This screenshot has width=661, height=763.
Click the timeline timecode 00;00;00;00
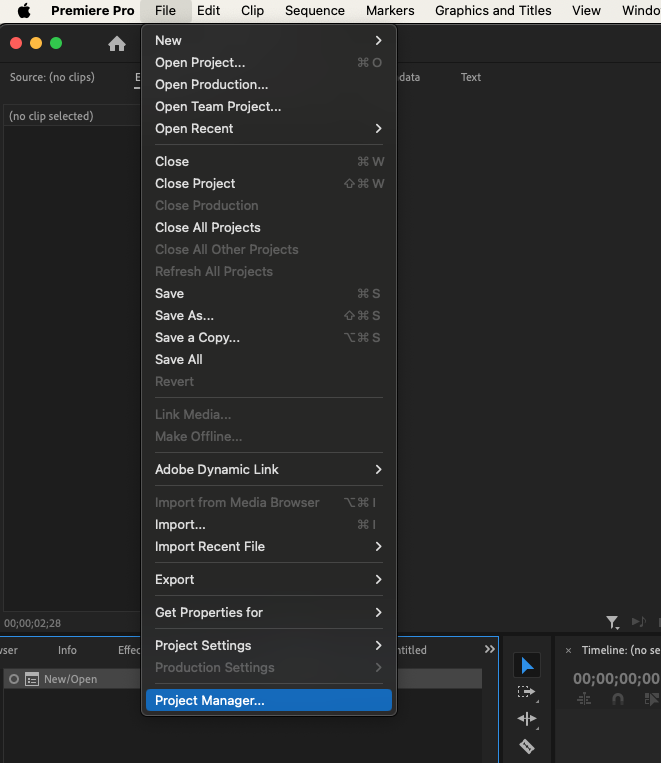click(616, 678)
